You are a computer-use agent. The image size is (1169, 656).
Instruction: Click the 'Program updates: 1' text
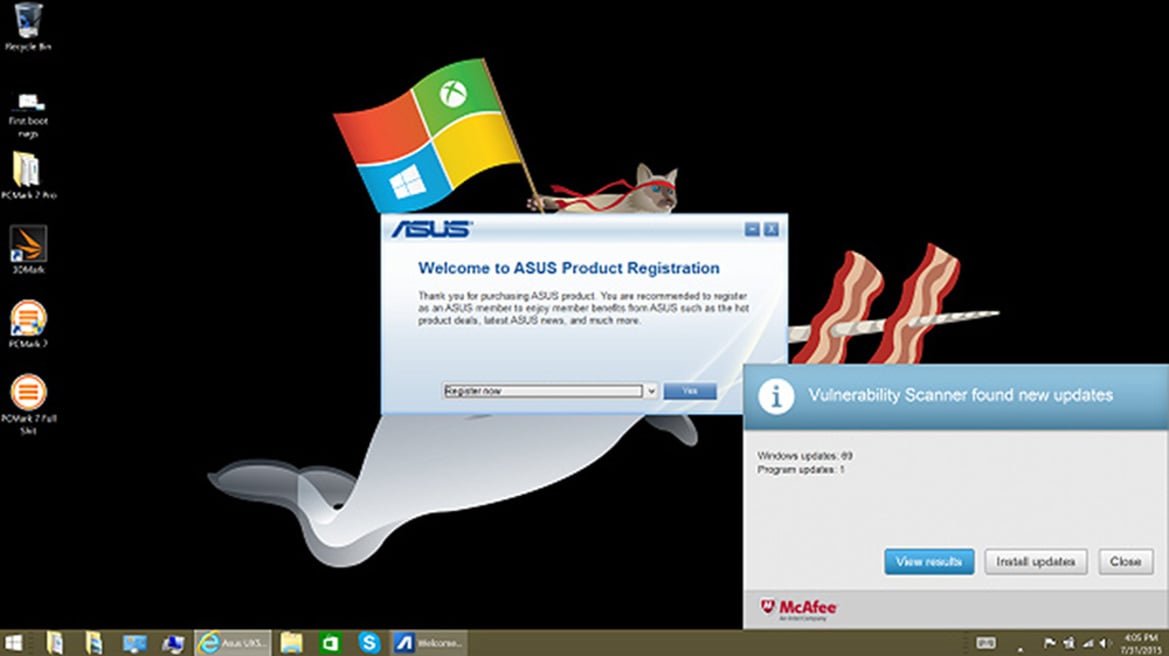tap(801, 470)
